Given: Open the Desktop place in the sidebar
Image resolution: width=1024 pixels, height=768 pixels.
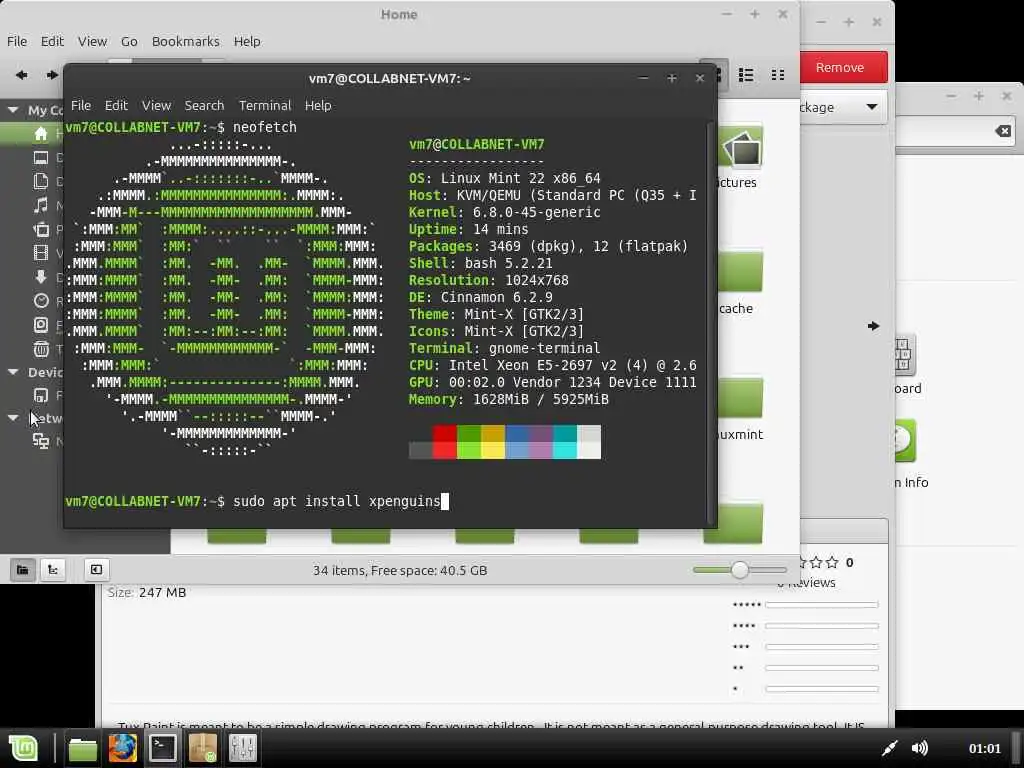Looking at the screenshot, I should tap(40, 157).
